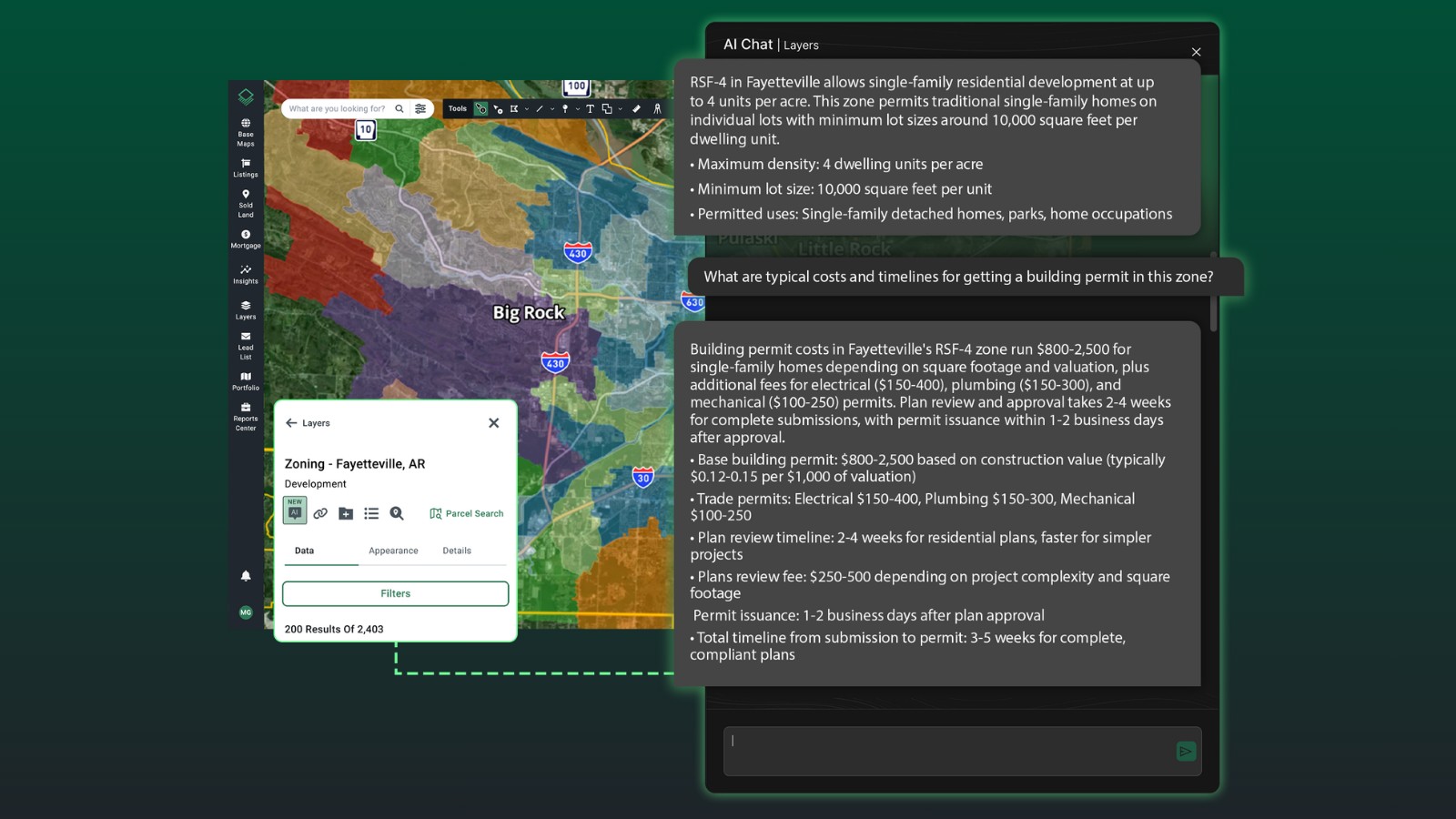
Task: Expand the polygon draw tool dropdown
Action: [x=526, y=109]
